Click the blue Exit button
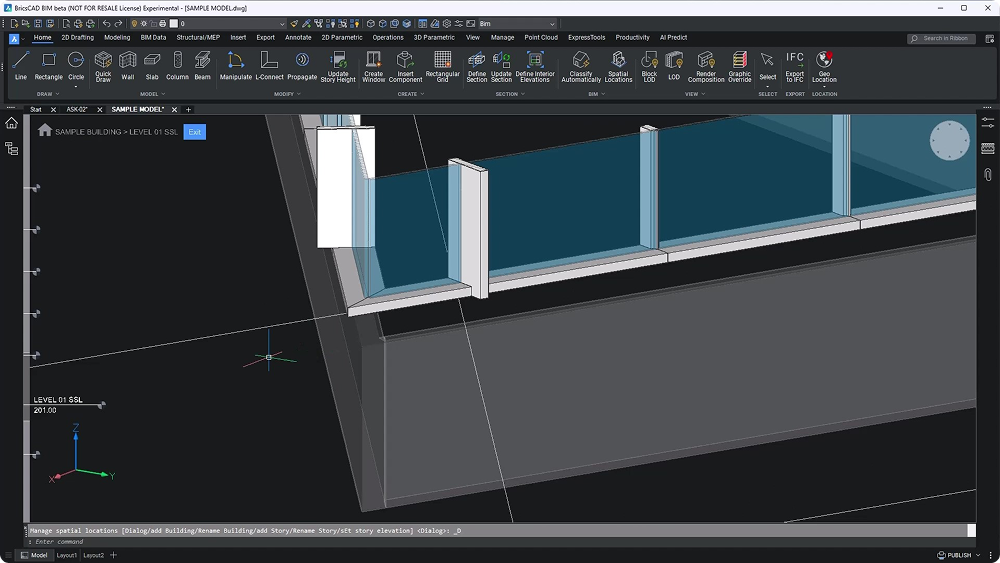Viewport: 1000px width, 563px height. [194, 132]
